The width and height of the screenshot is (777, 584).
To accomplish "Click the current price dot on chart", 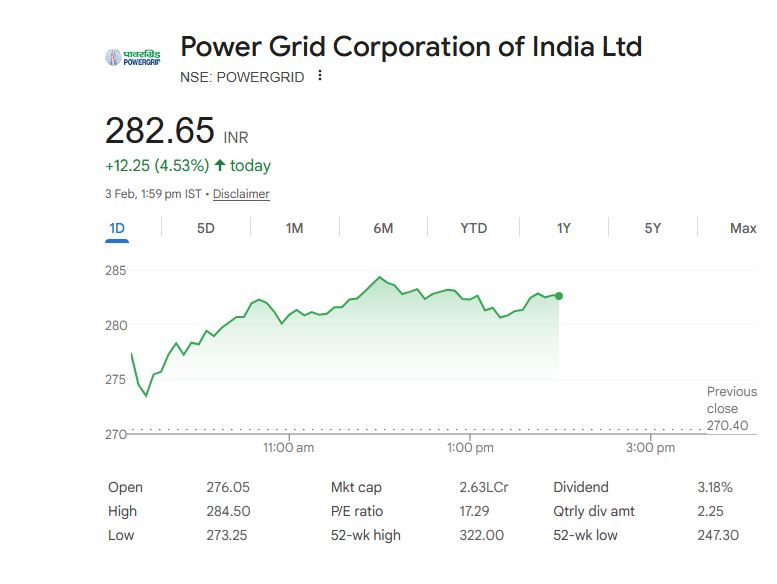I will (558, 296).
